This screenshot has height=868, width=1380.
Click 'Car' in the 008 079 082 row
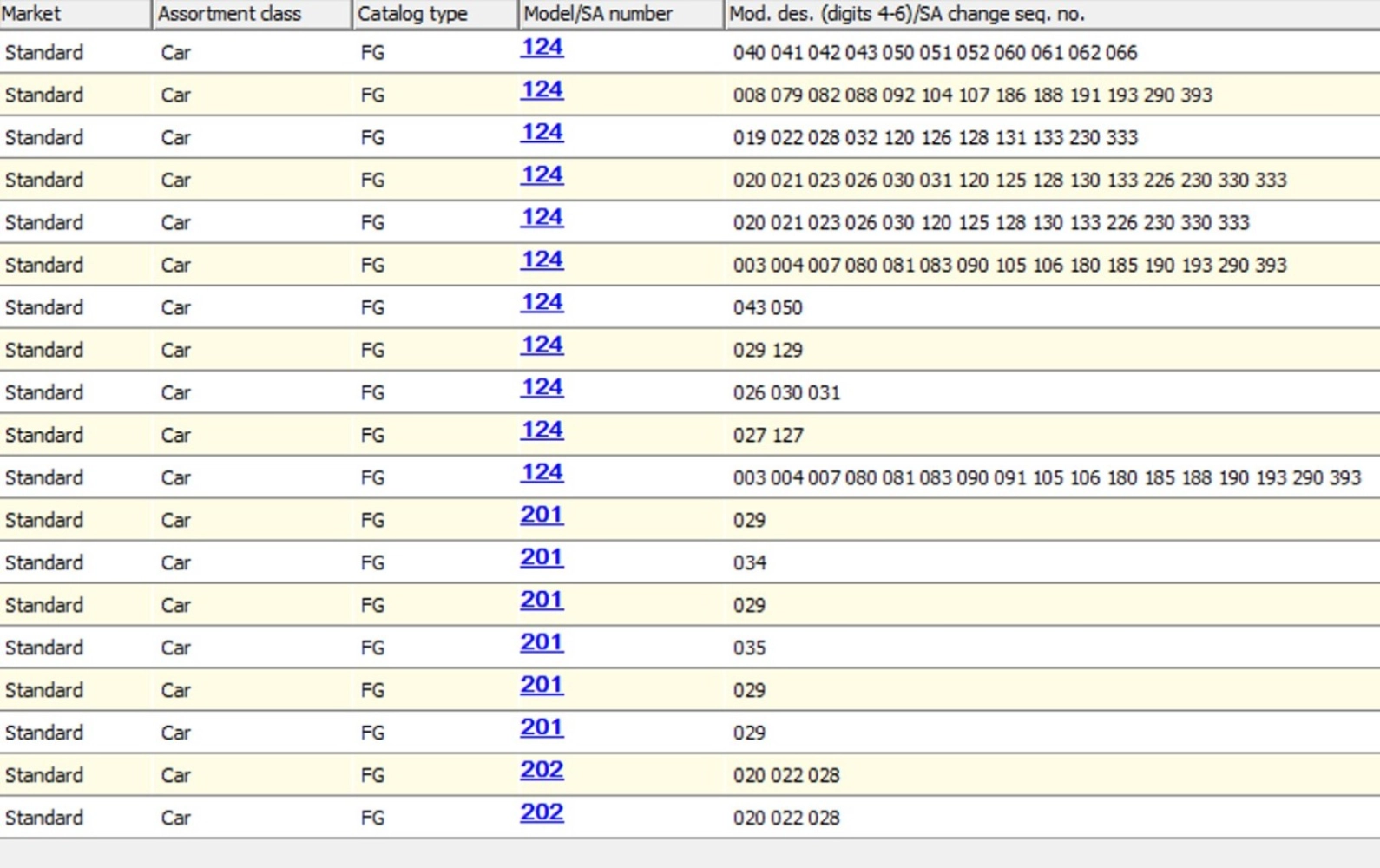point(175,95)
